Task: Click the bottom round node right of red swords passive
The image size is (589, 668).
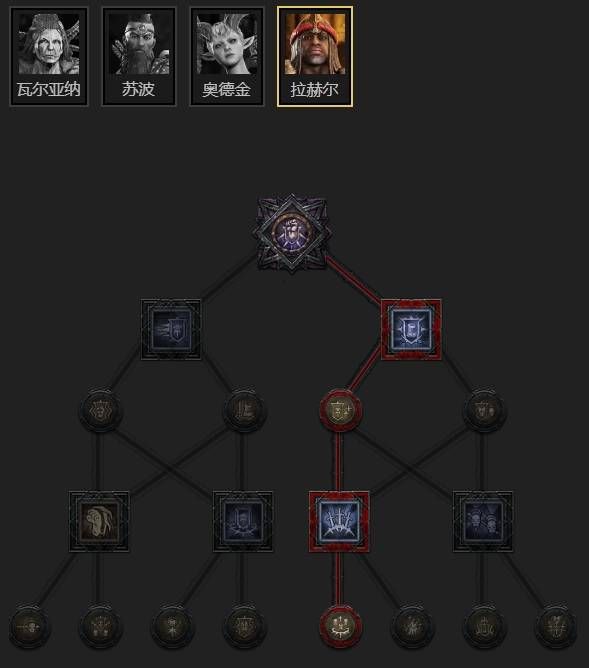Action: pos(412,627)
